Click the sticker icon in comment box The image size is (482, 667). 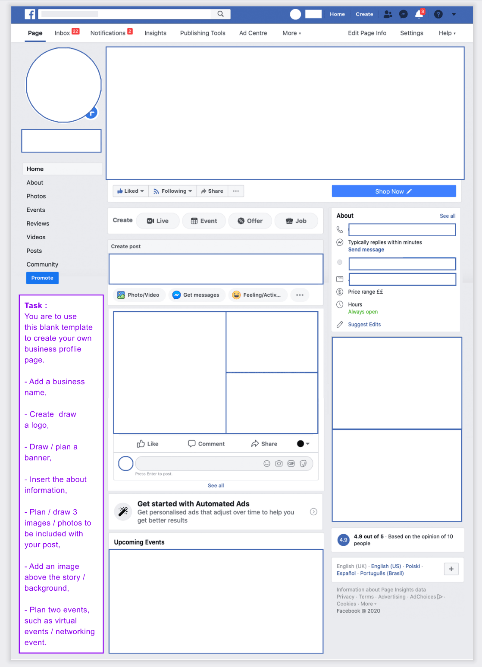point(303,464)
